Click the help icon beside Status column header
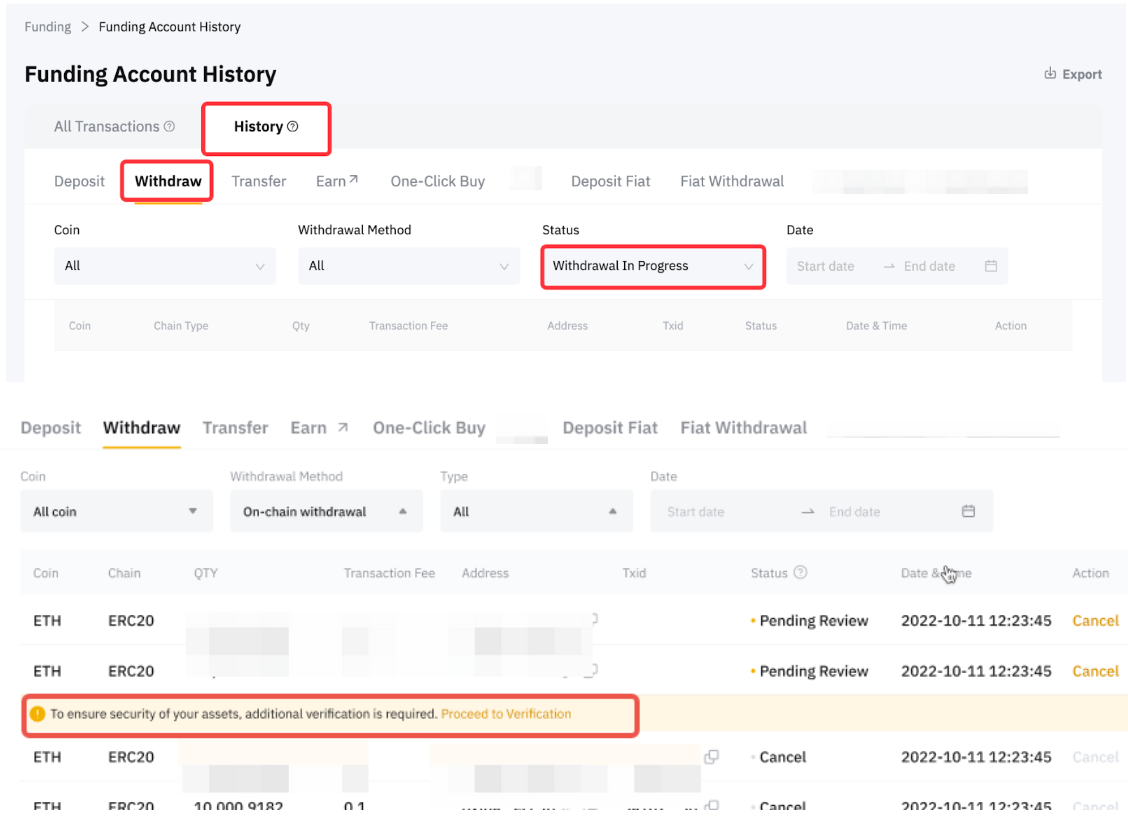Screen dimensions: 1128x818 (800, 573)
